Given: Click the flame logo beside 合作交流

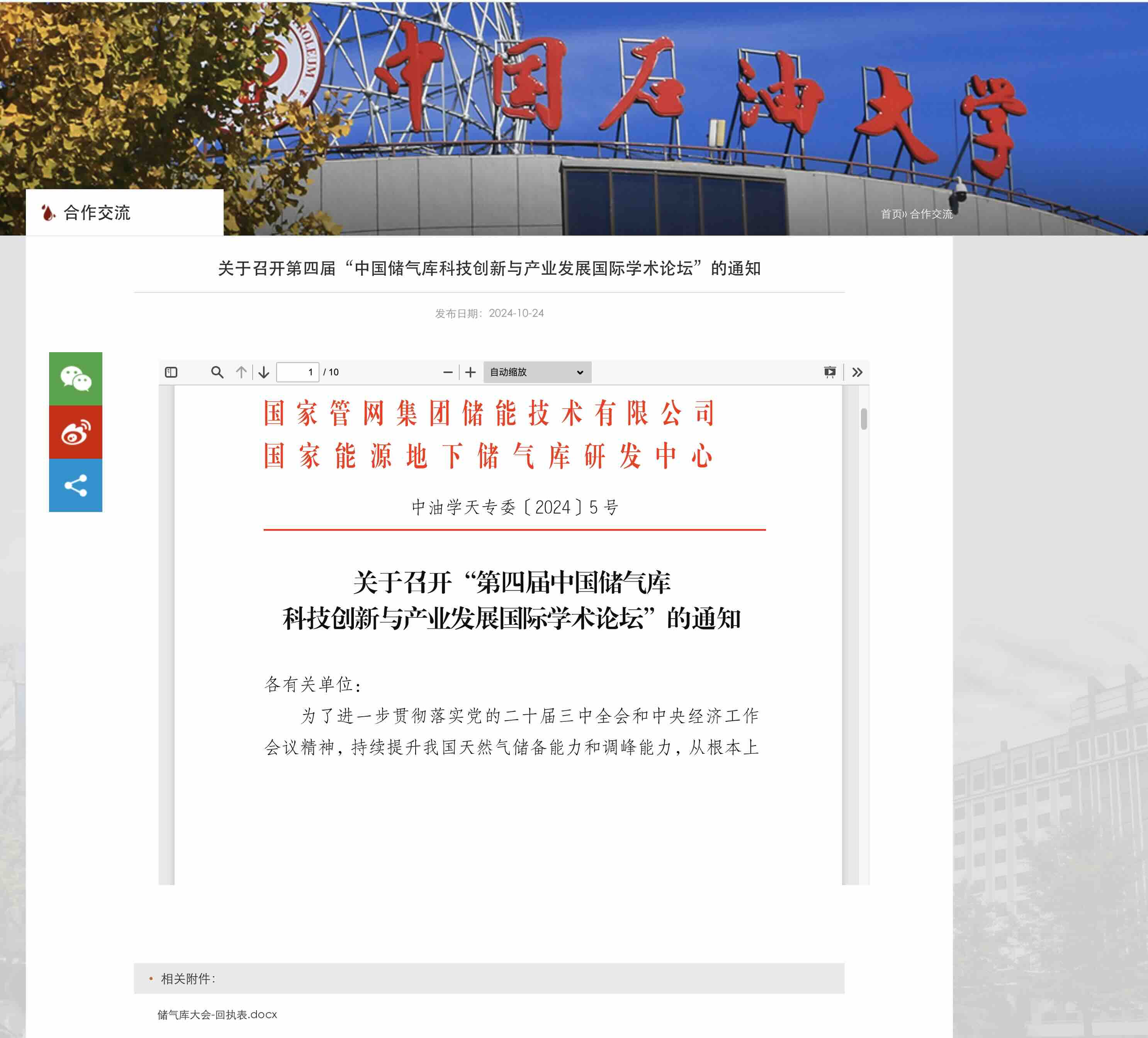Looking at the screenshot, I should (48, 213).
